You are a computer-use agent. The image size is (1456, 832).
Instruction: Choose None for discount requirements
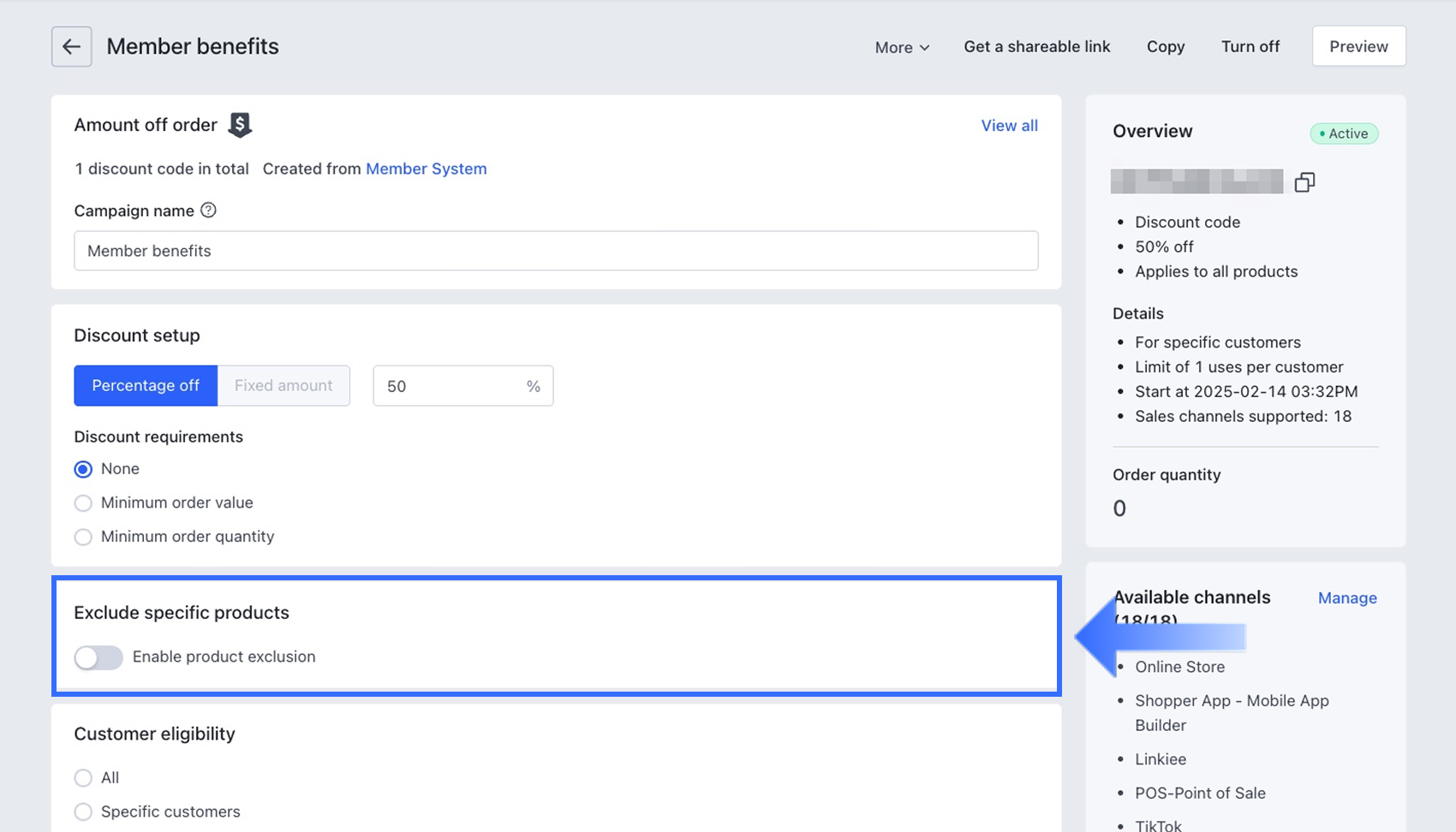[x=83, y=469]
